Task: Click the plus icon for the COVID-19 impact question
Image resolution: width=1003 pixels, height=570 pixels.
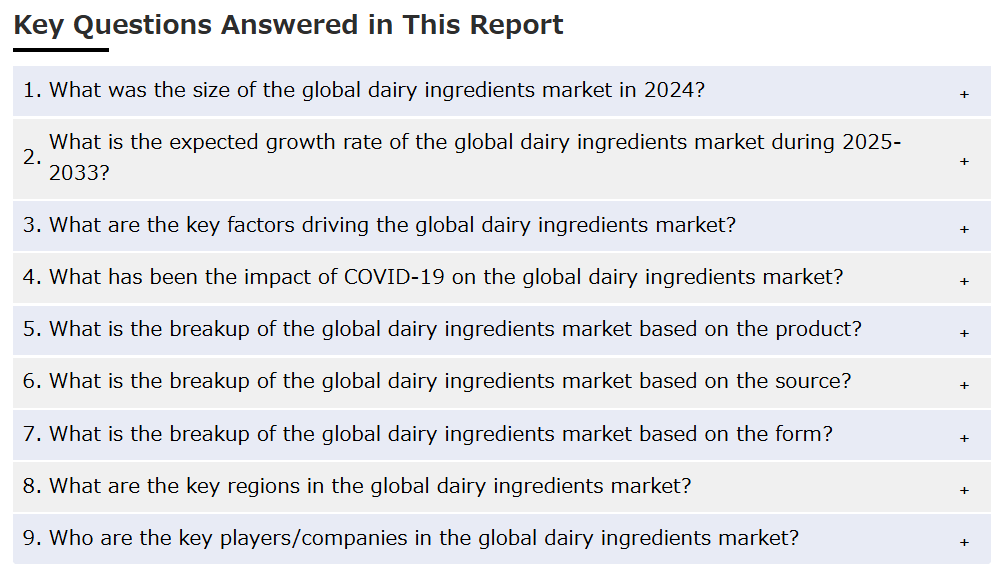Action: click(964, 281)
